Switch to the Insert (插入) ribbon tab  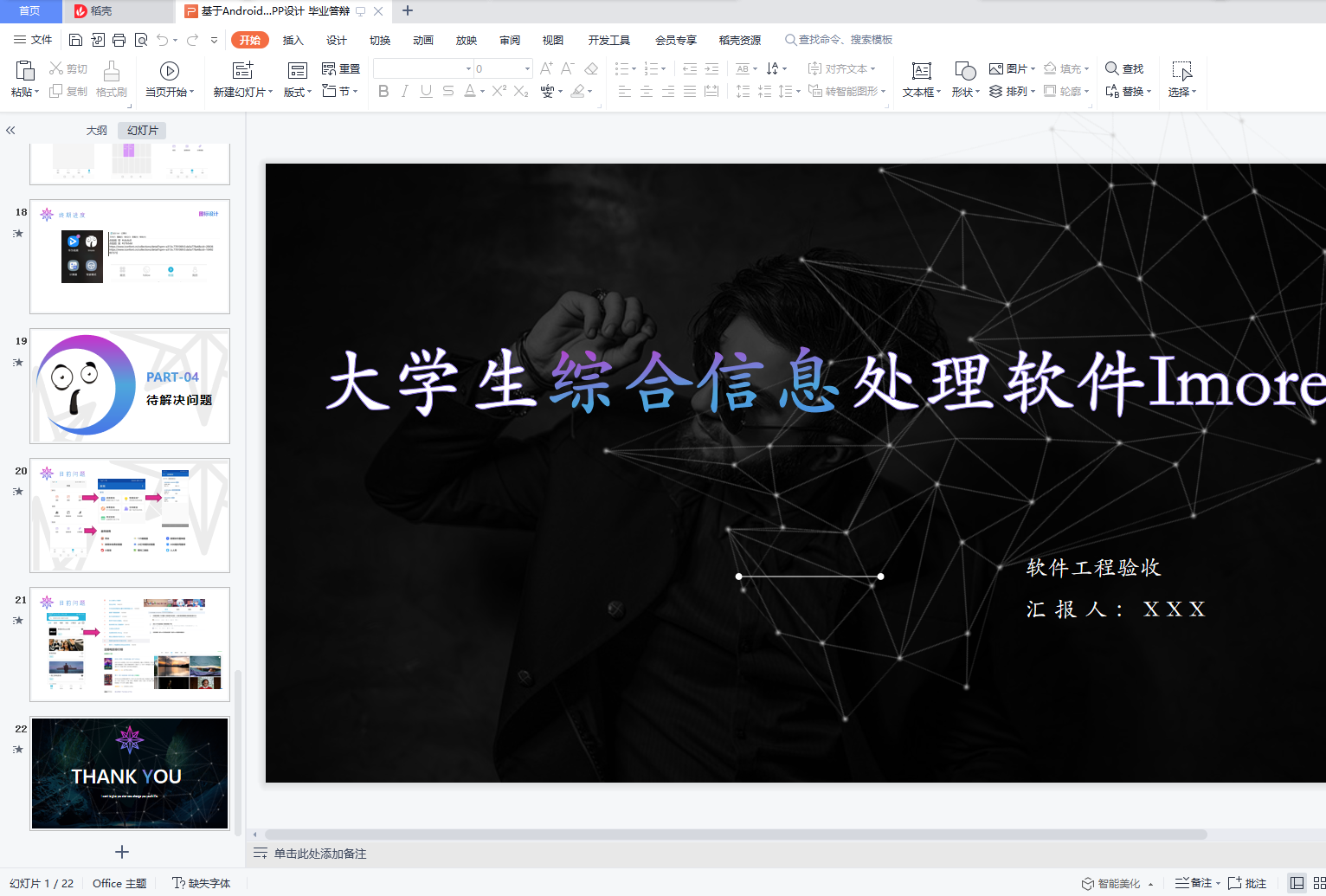[x=293, y=40]
